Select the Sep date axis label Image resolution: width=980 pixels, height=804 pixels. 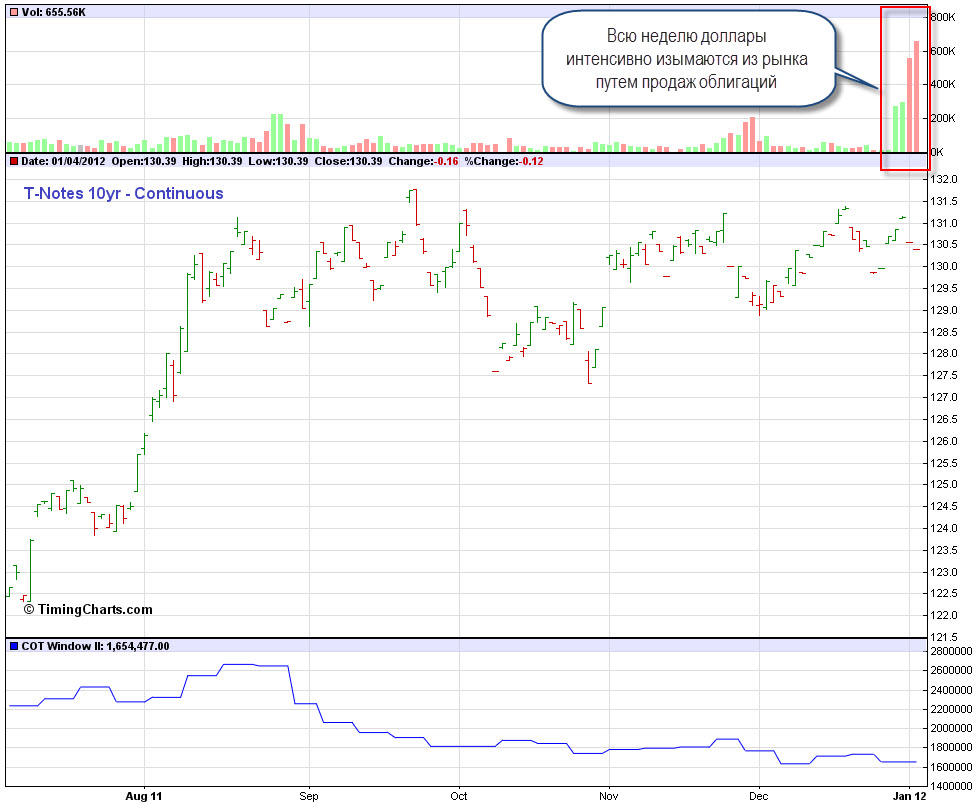(x=309, y=796)
